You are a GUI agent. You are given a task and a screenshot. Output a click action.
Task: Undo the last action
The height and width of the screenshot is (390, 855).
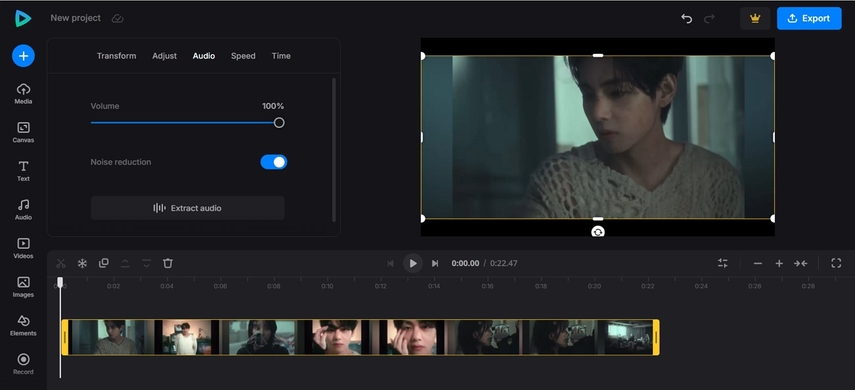(x=687, y=19)
